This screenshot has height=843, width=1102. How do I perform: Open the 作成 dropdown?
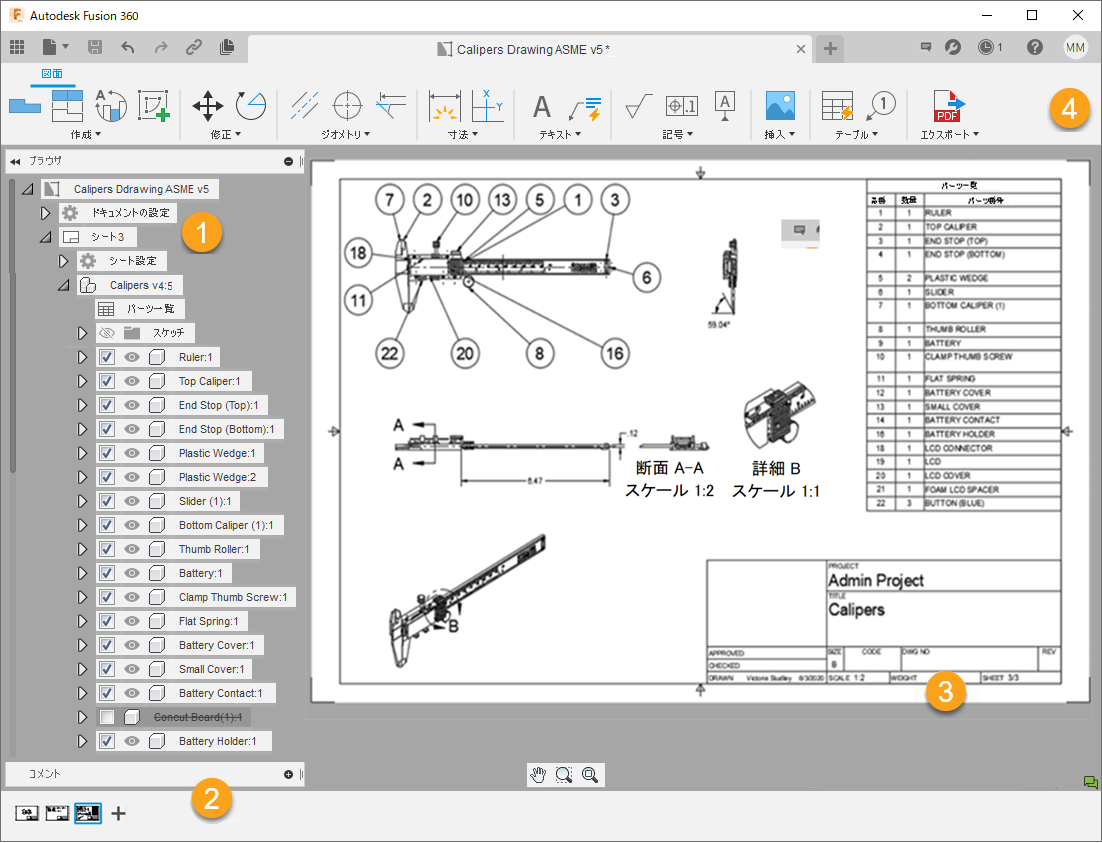point(86,134)
